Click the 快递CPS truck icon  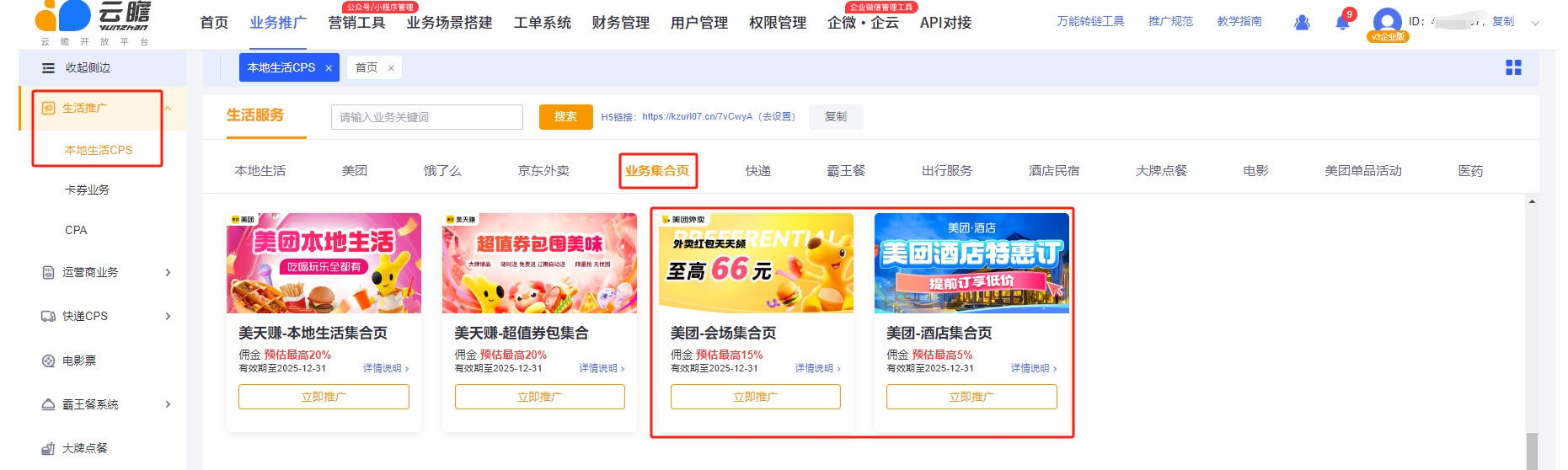click(48, 316)
